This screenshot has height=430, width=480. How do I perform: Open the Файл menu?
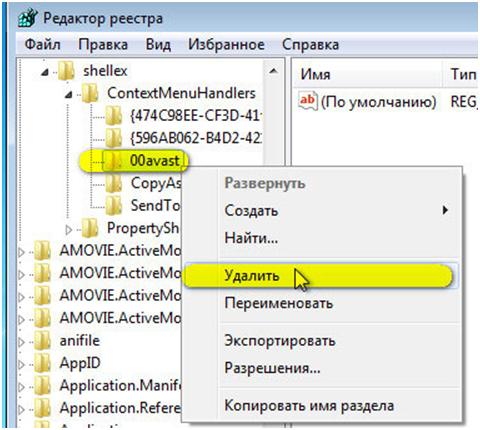tap(43, 44)
